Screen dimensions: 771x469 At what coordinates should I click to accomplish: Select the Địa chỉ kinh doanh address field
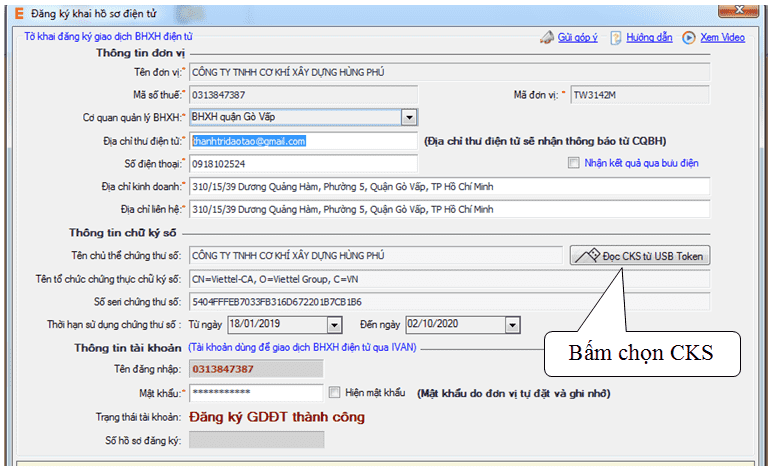pyautogui.click(x=448, y=187)
